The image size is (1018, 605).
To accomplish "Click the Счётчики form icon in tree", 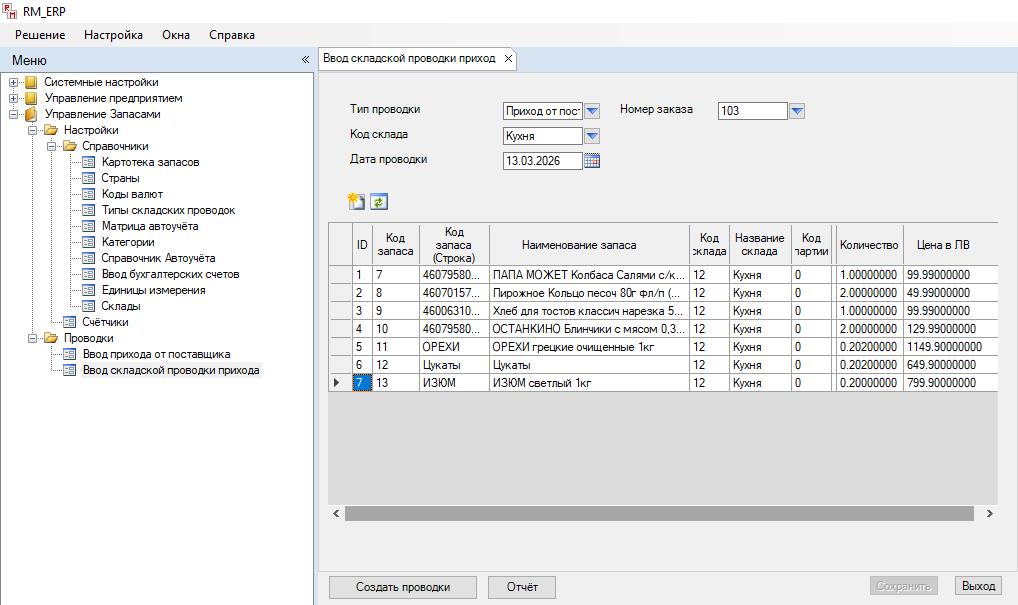I will [x=69, y=322].
